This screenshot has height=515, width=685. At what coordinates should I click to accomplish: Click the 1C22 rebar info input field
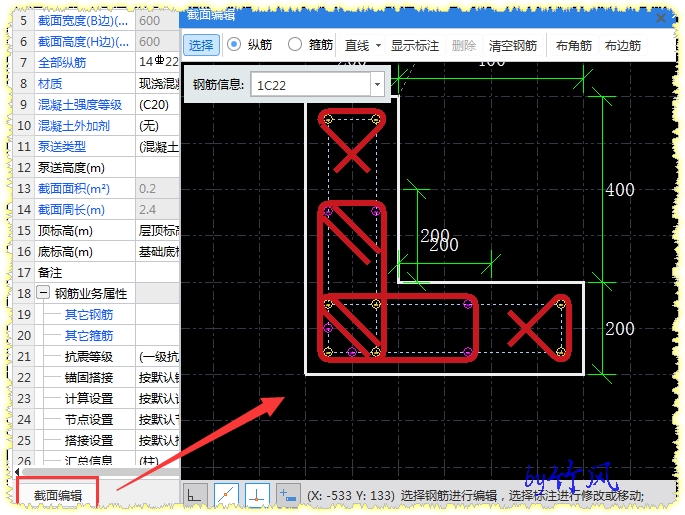[x=311, y=85]
